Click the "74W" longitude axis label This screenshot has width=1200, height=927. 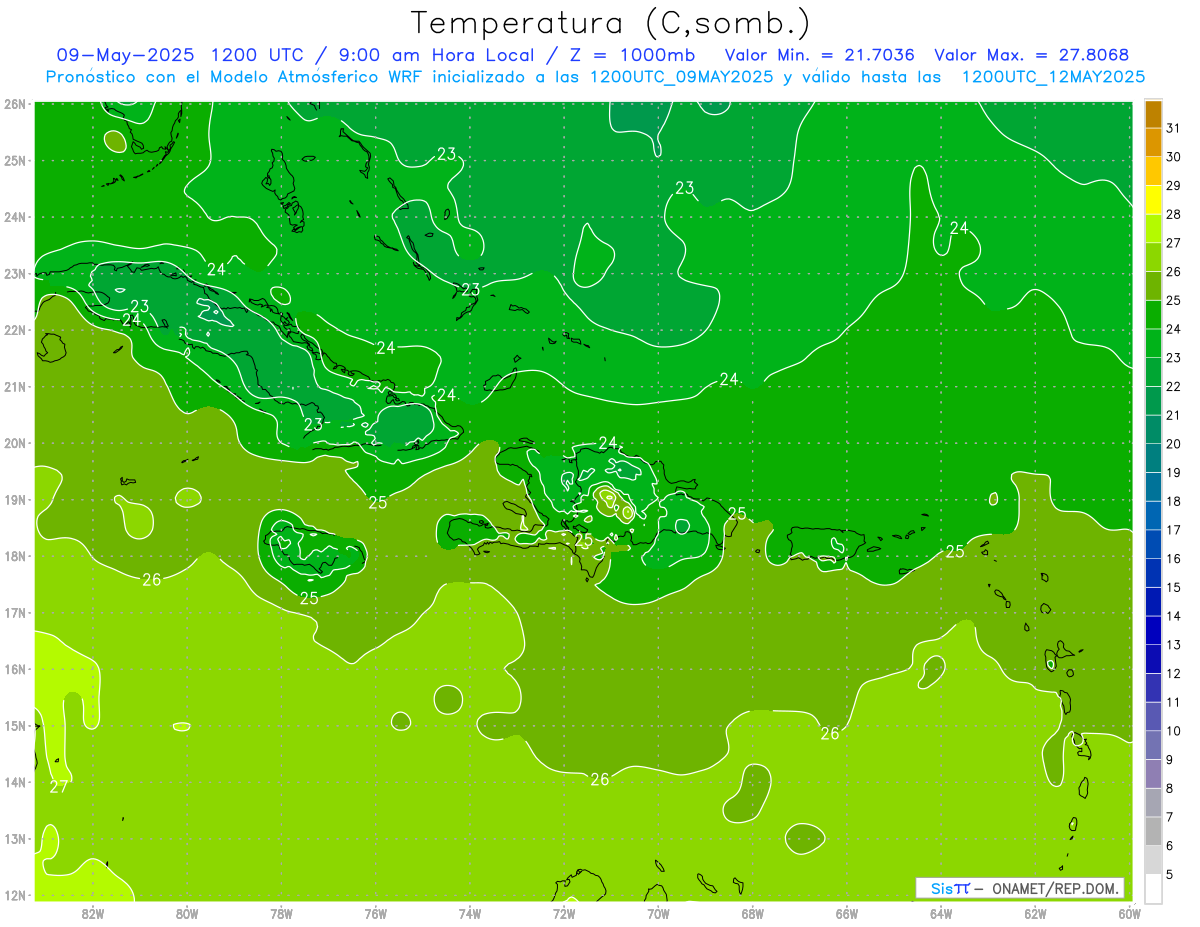(x=469, y=913)
